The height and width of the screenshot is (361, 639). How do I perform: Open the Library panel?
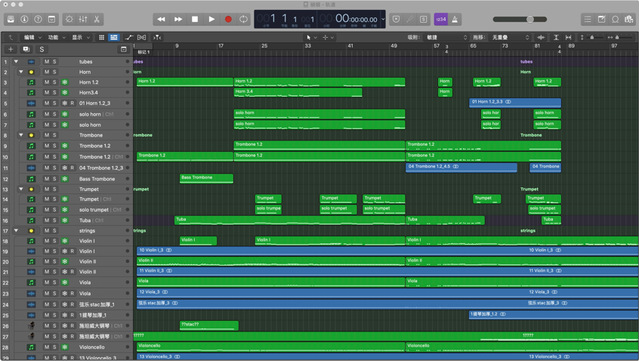[11, 19]
